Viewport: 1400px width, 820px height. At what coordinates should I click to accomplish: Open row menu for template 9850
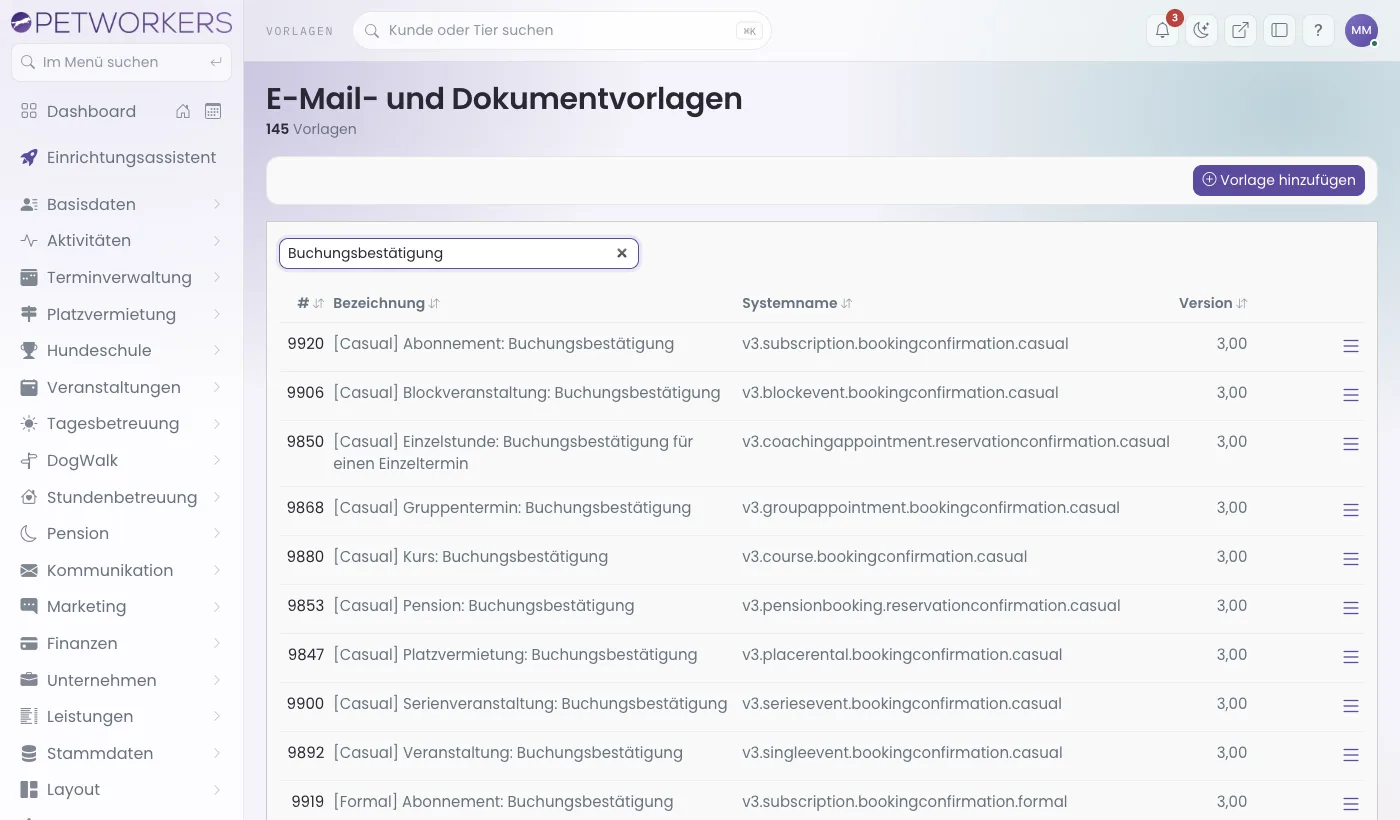1351,444
